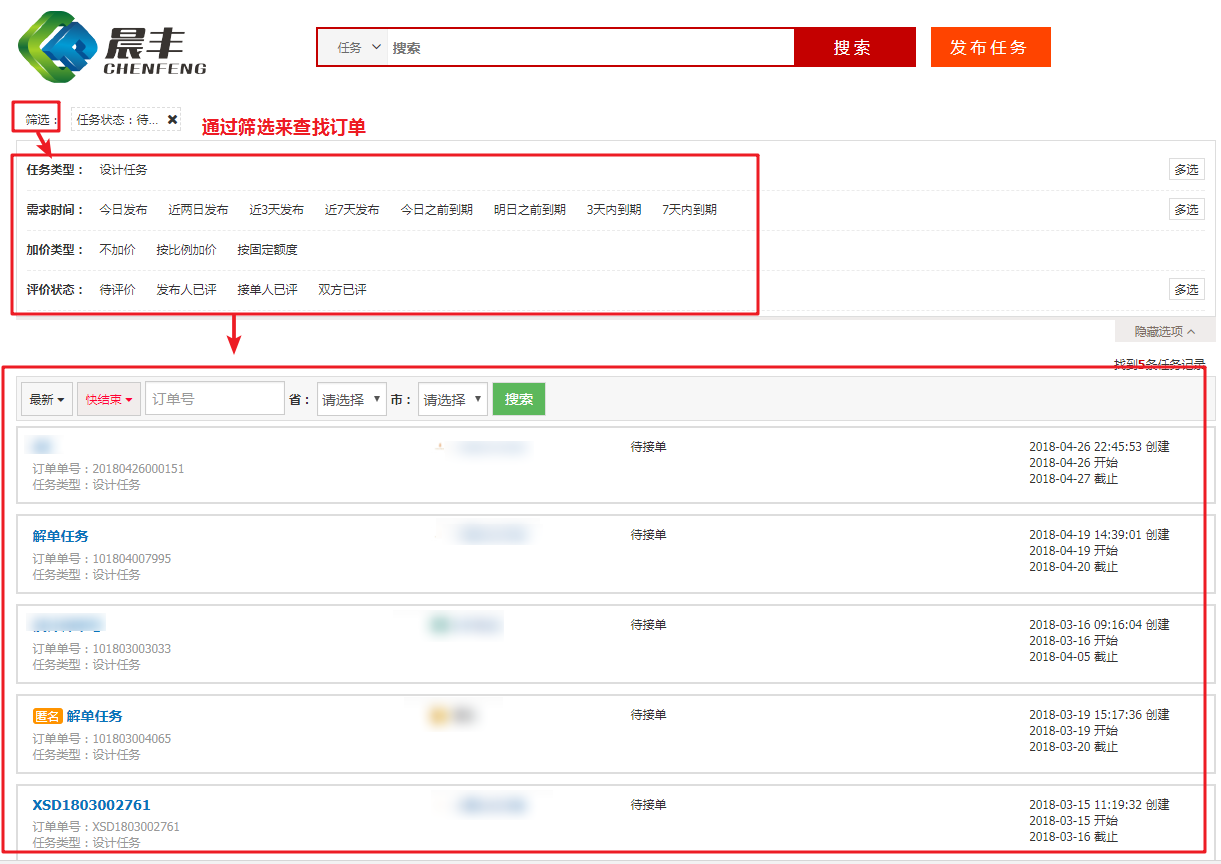Click the Chenfeng logo icon
1221x864 pixels.
coord(58,47)
